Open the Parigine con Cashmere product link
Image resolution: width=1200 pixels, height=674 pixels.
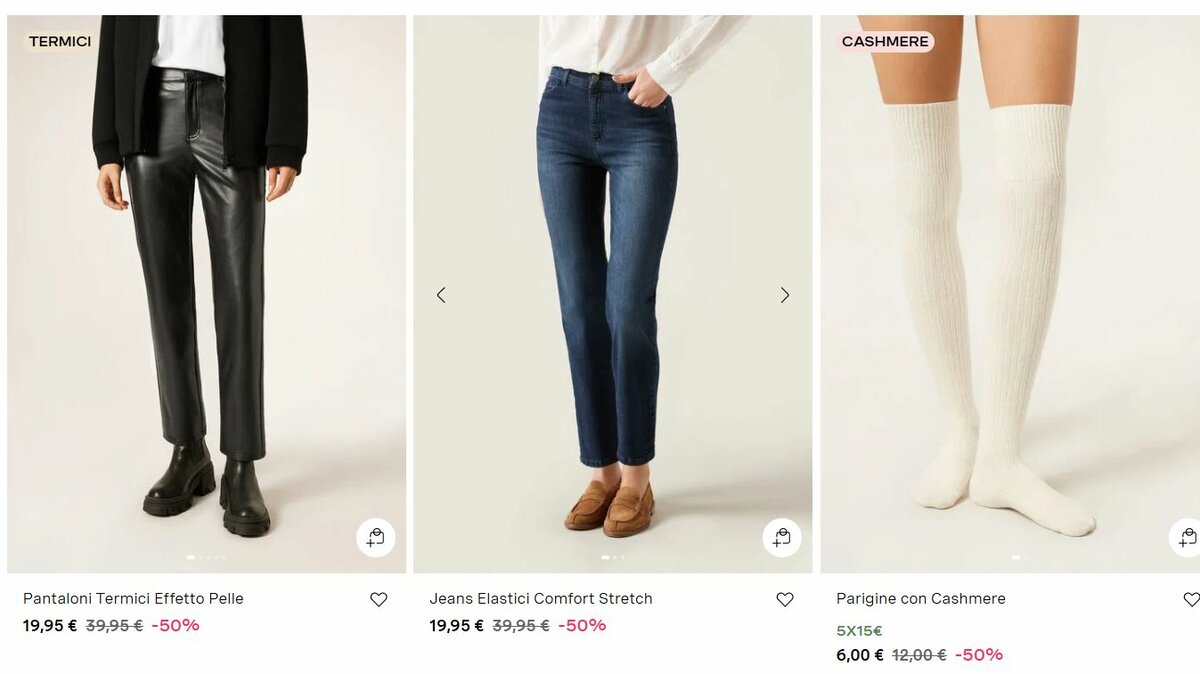pyautogui.click(x=921, y=599)
